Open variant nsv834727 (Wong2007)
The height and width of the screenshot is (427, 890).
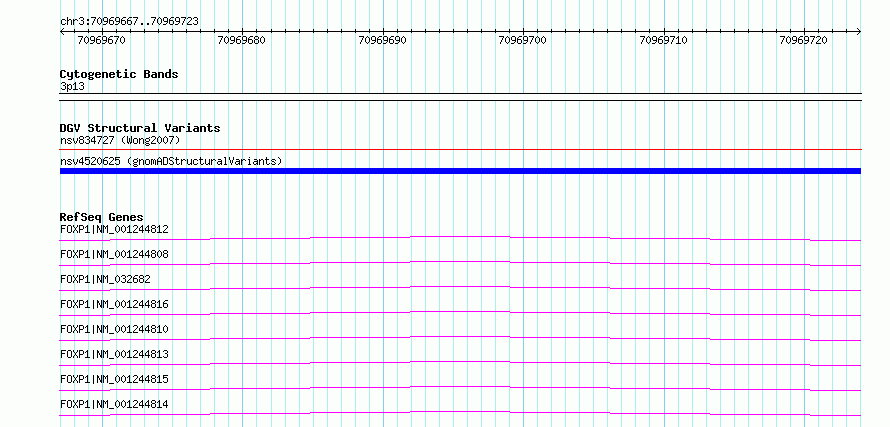pos(120,140)
